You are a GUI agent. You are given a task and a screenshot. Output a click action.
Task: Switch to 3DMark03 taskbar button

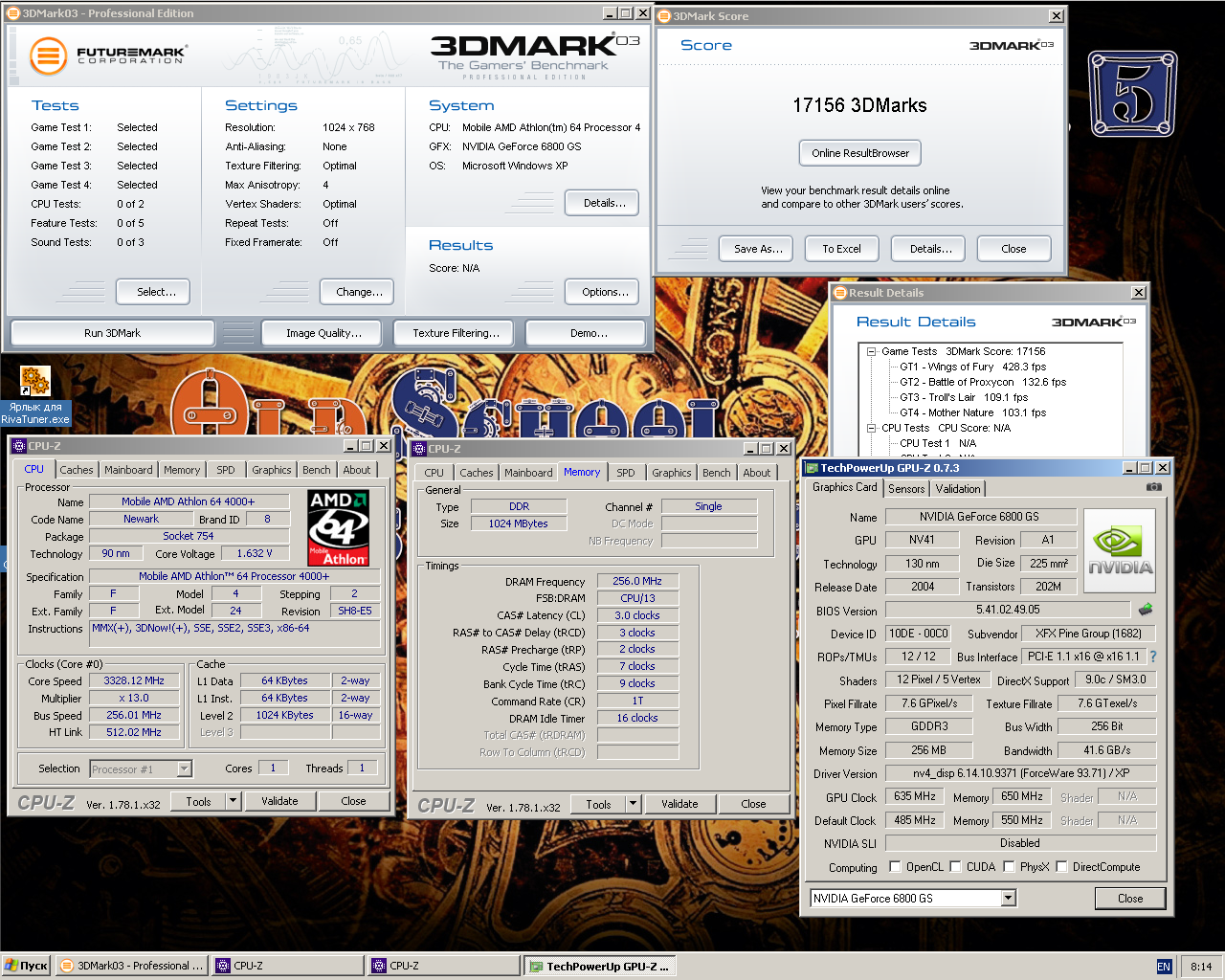point(132,966)
